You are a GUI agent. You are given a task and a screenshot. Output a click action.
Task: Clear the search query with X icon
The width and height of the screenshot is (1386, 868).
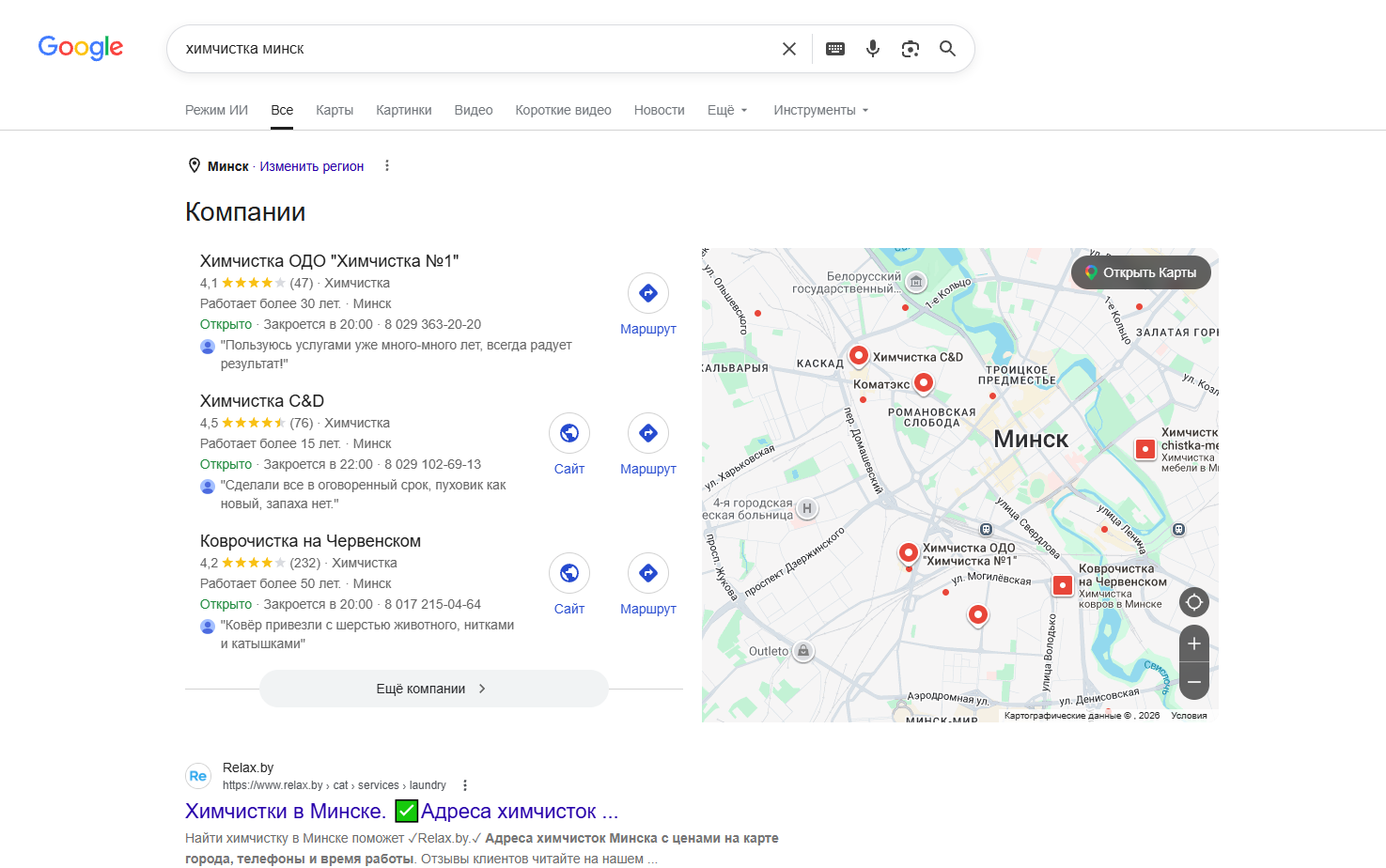pos(789,49)
